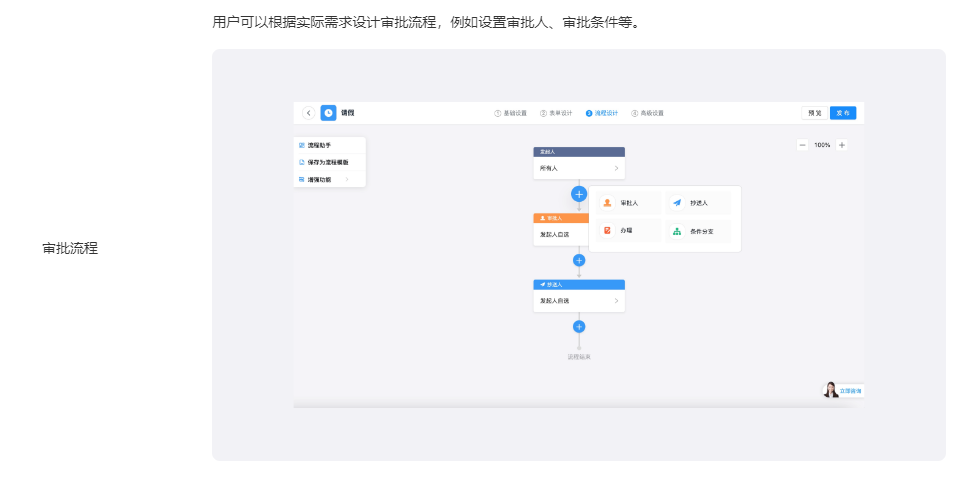965x495 pixels.
Task: Open 流程助手 in side panel
Action: (329, 145)
